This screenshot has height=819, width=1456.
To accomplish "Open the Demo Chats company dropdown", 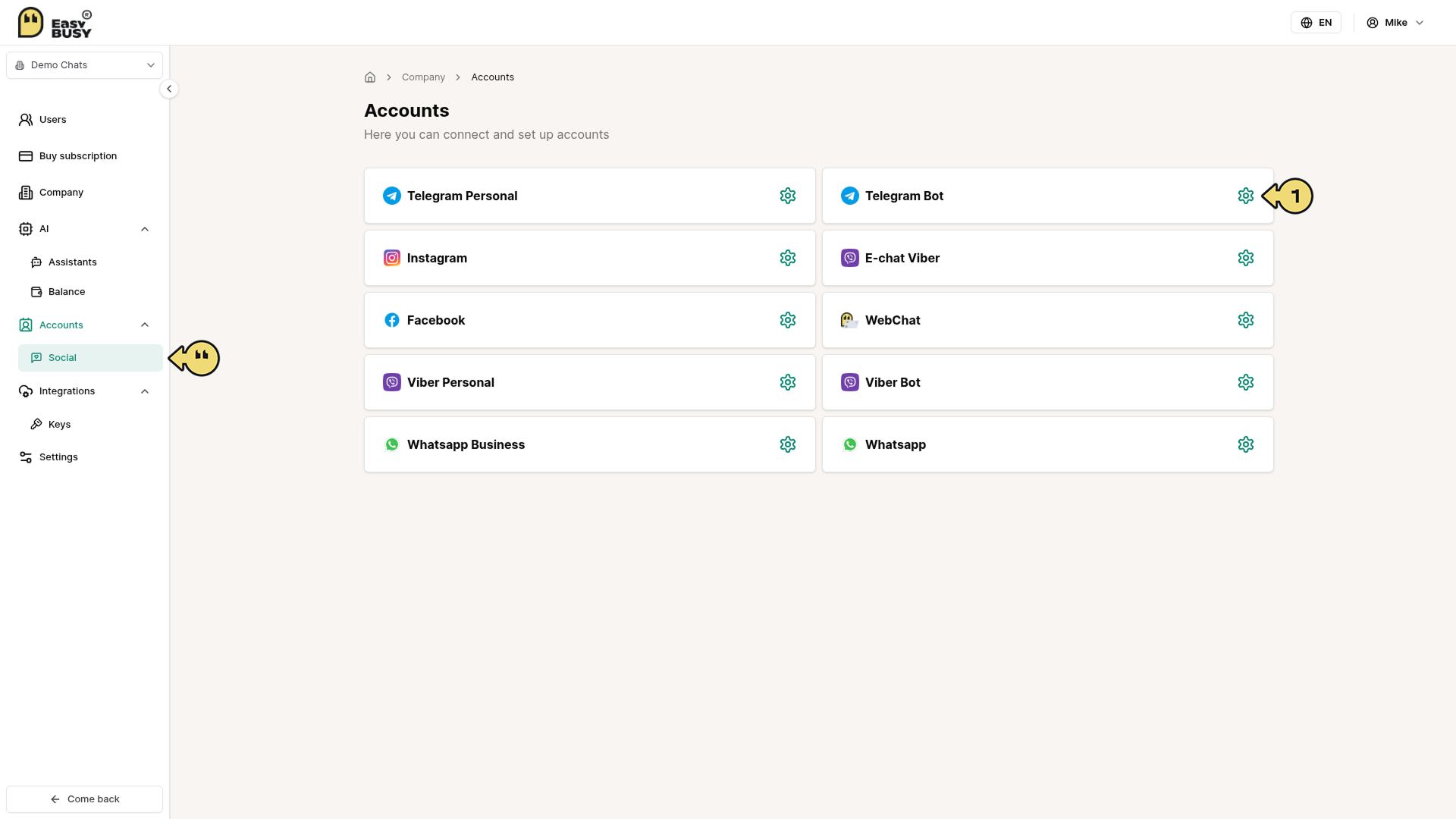I will pos(85,65).
